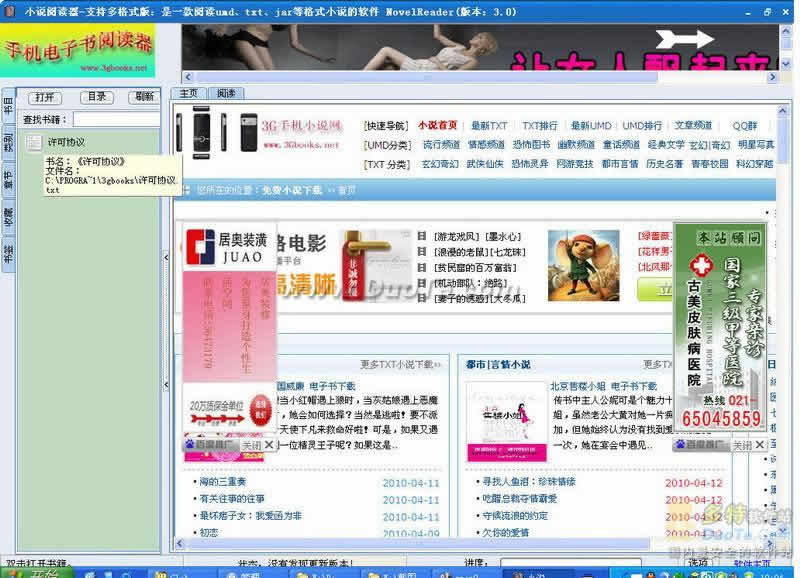Open the 网游竞技 TXT category
The width and height of the screenshot is (800, 578).
[574, 164]
